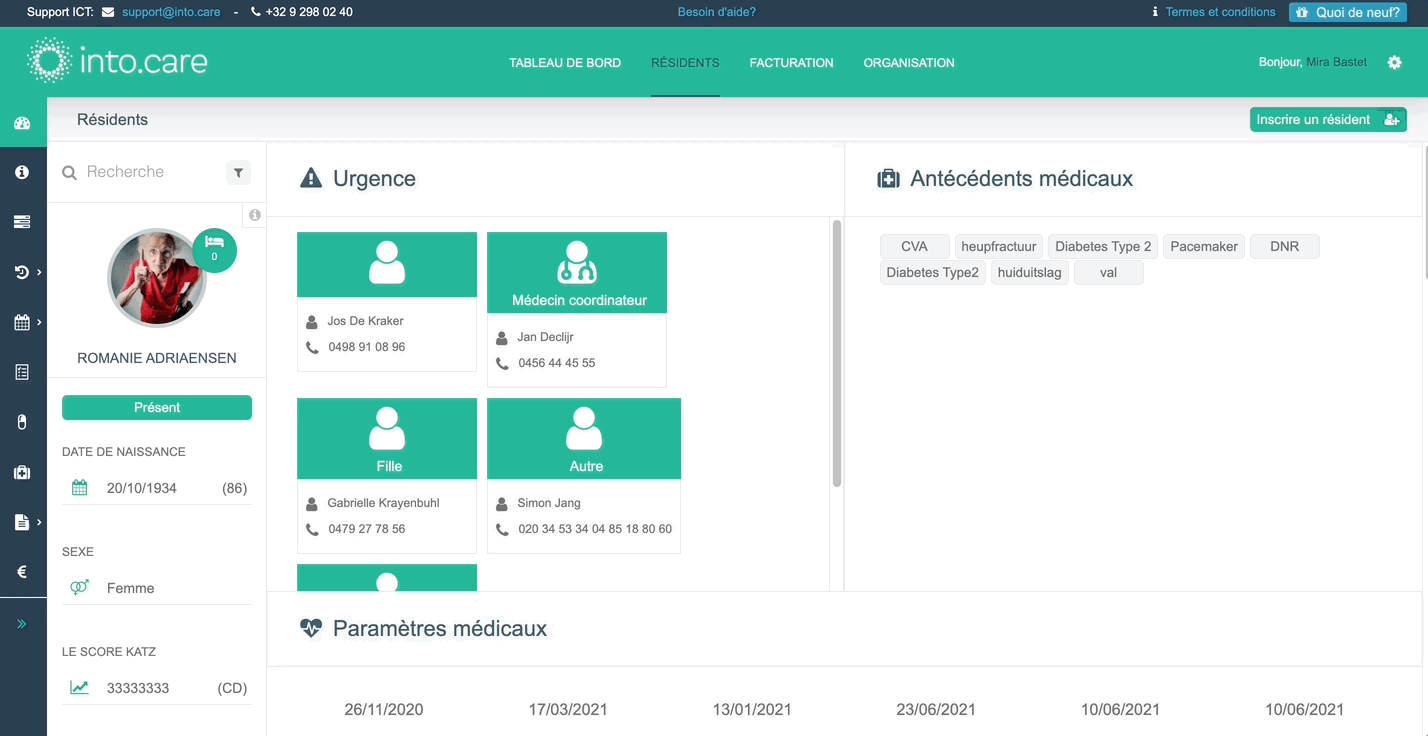The width and height of the screenshot is (1428, 736).
Task: Open the Autre contact card
Action: coord(584,475)
